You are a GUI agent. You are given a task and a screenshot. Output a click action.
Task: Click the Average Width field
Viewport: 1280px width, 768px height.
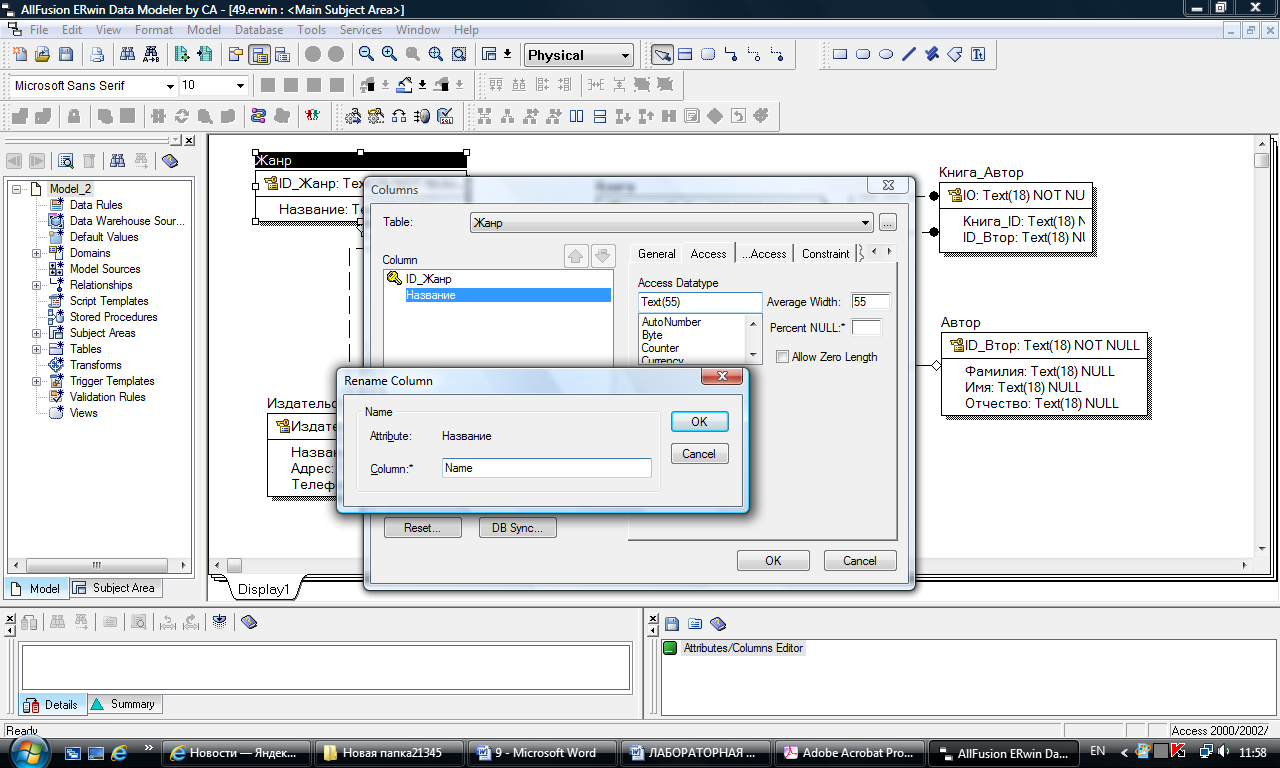pos(870,301)
